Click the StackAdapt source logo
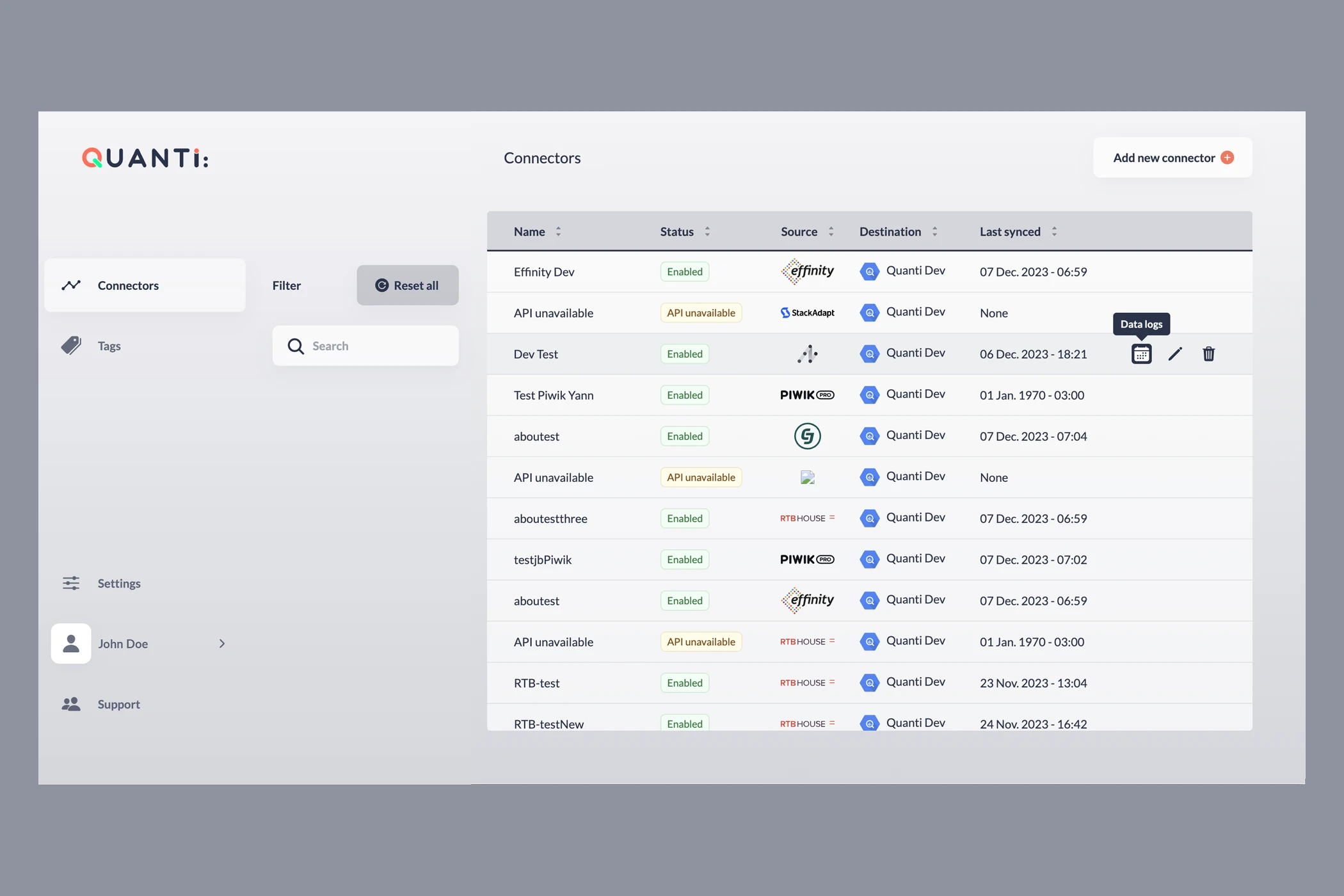Viewport: 1344px width, 896px height. tap(808, 312)
